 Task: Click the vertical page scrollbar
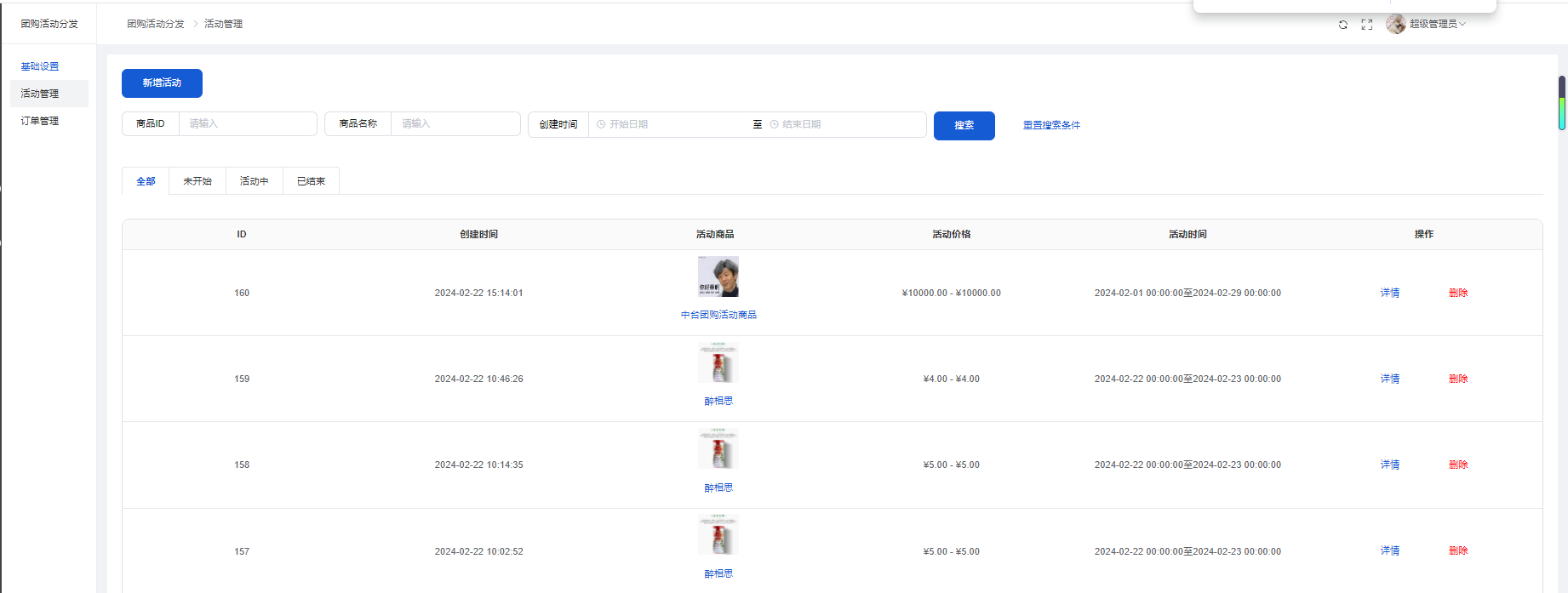[1562, 103]
